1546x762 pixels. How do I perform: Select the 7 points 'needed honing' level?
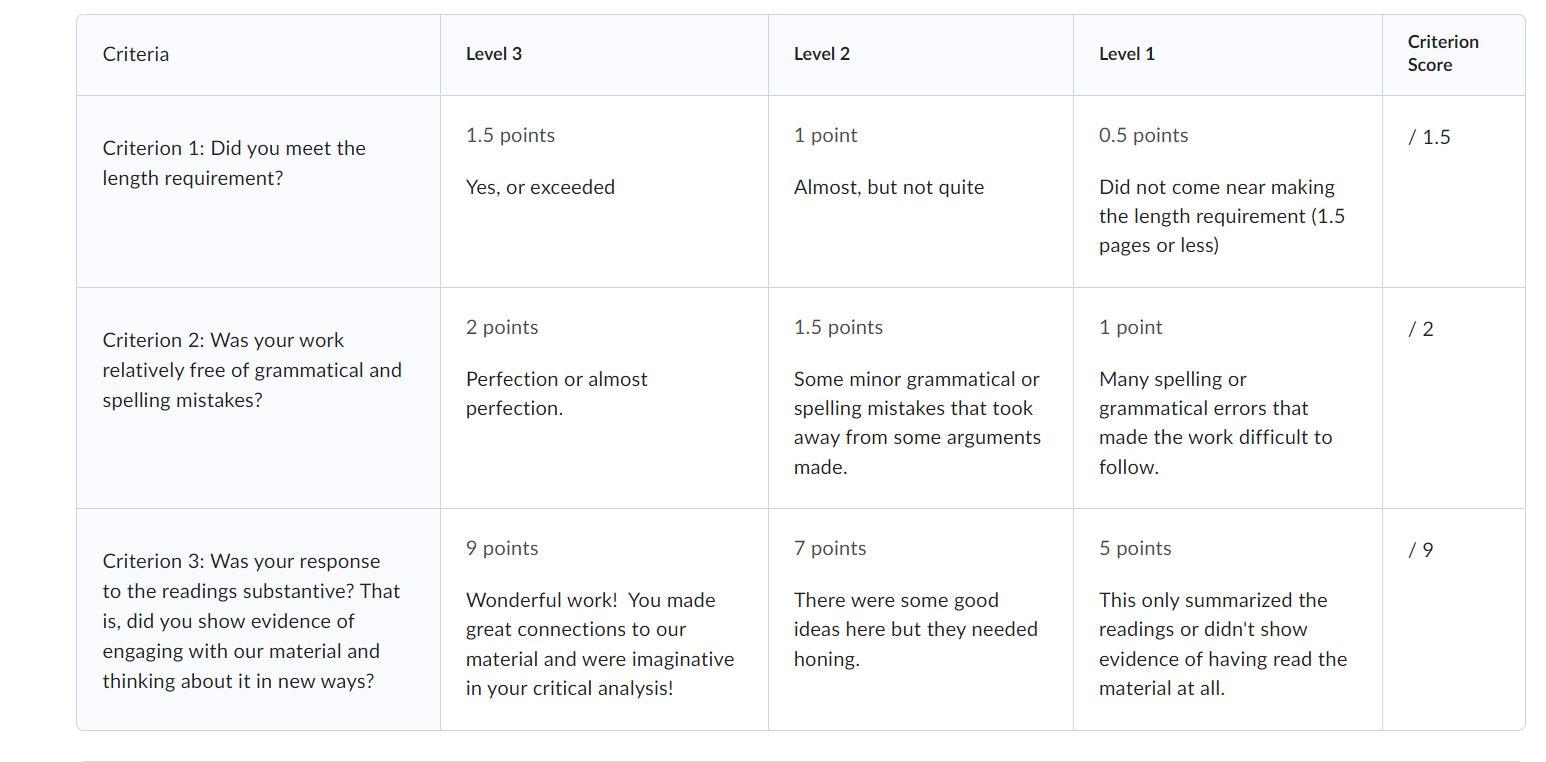pos(915,629)
